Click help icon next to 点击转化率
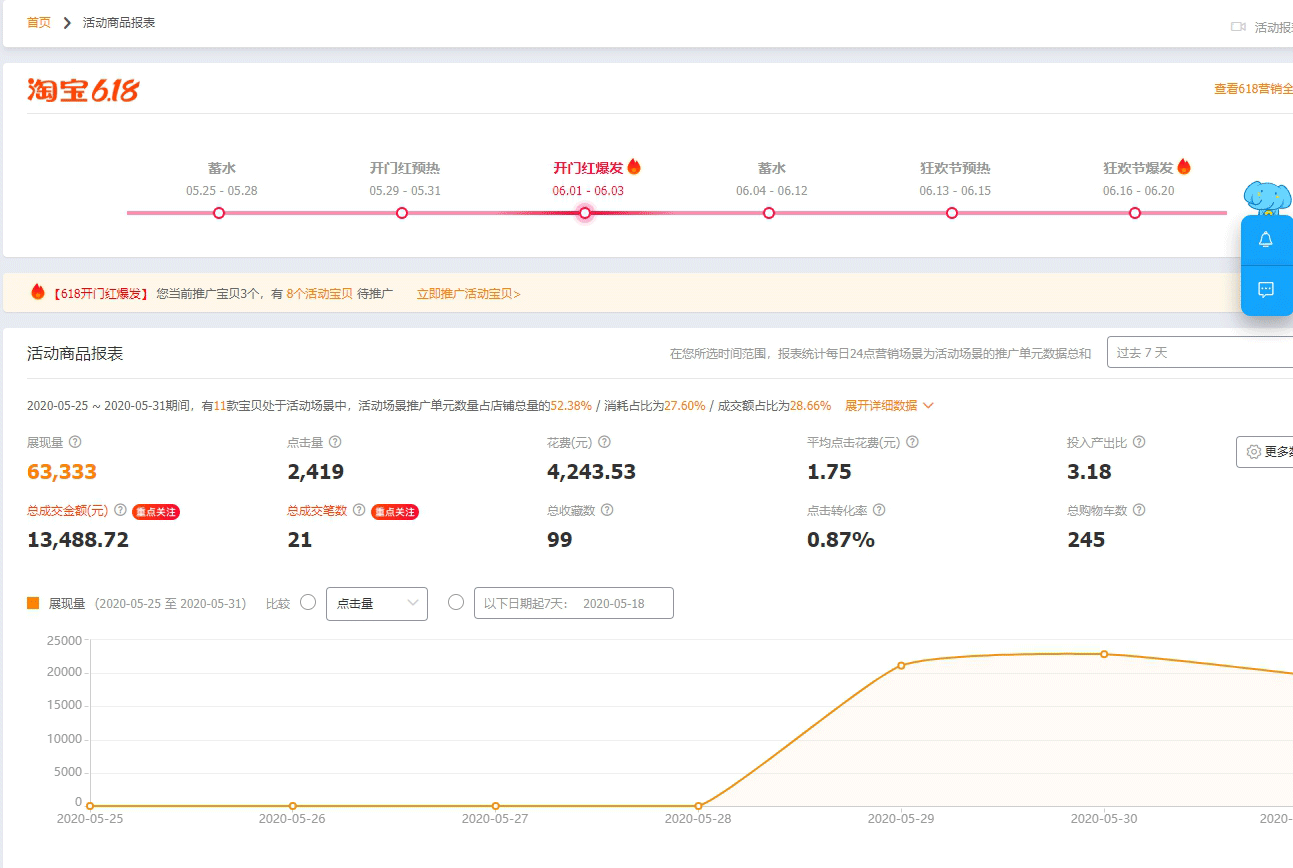The width and height of the screenshot is (1293, 868). [x=879, y=510]
